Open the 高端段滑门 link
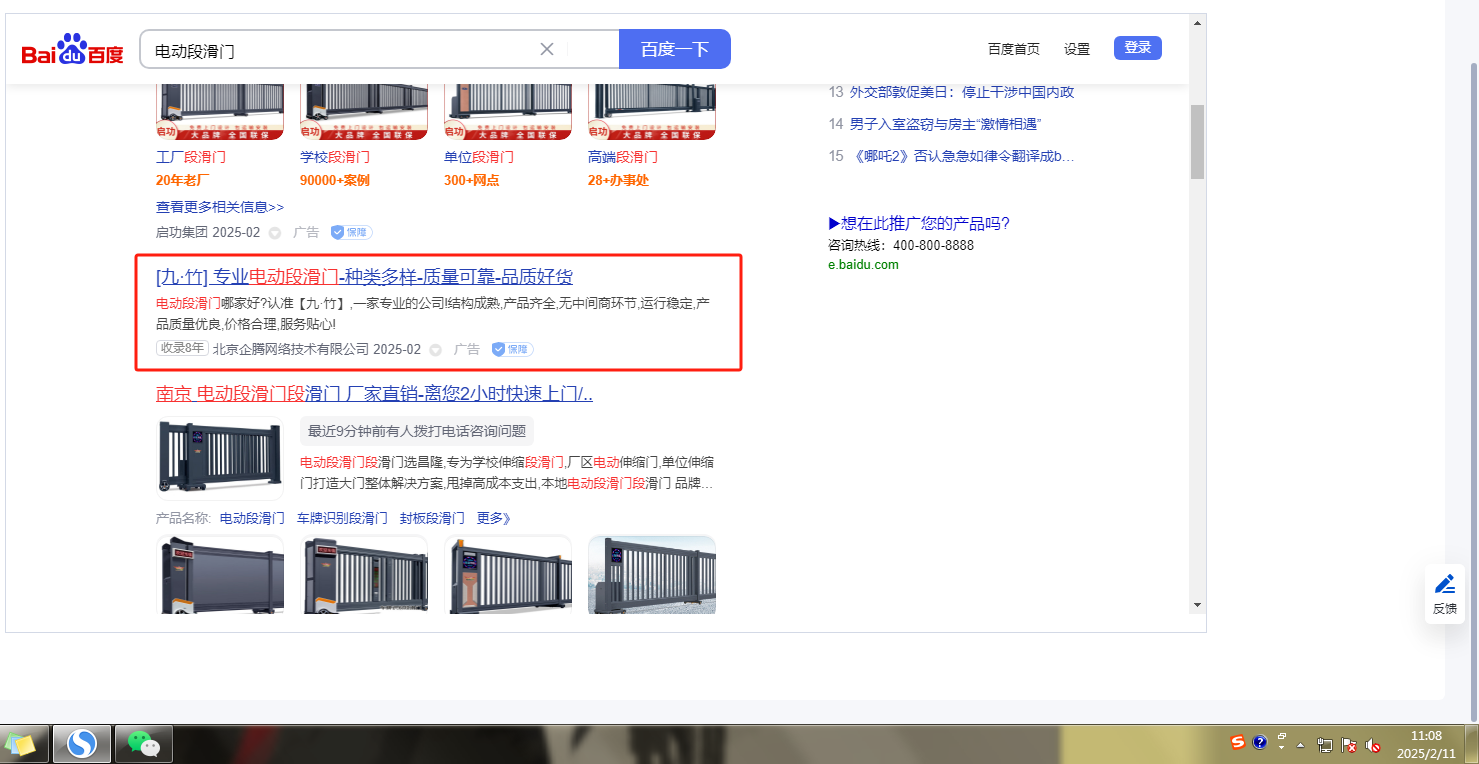Viewport: 1479px width, 764px height. 623,157
